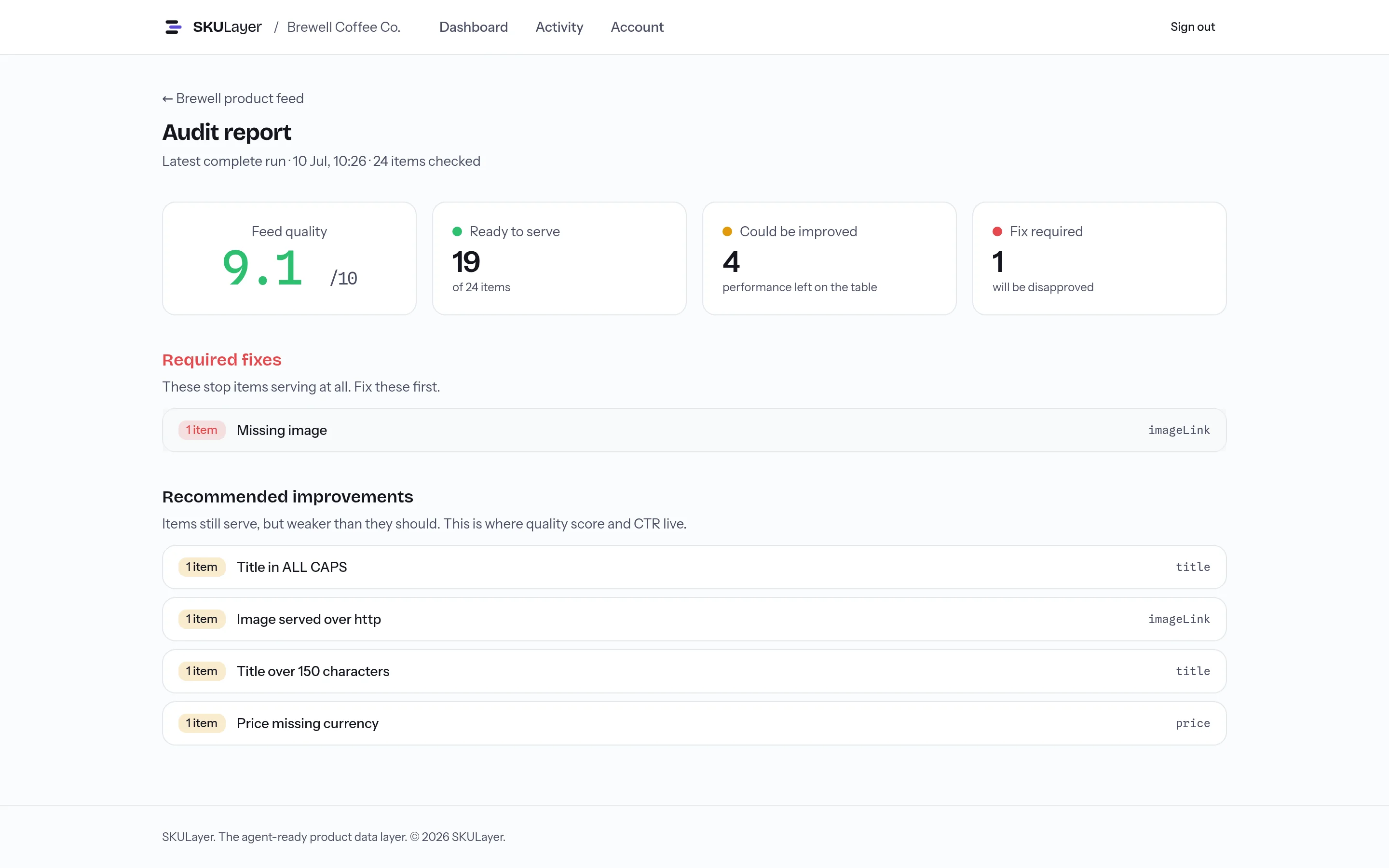Click the Required fixes heading
Image resolution: width=1389 pixels, height=868 pixels.
tap(221, 359)
